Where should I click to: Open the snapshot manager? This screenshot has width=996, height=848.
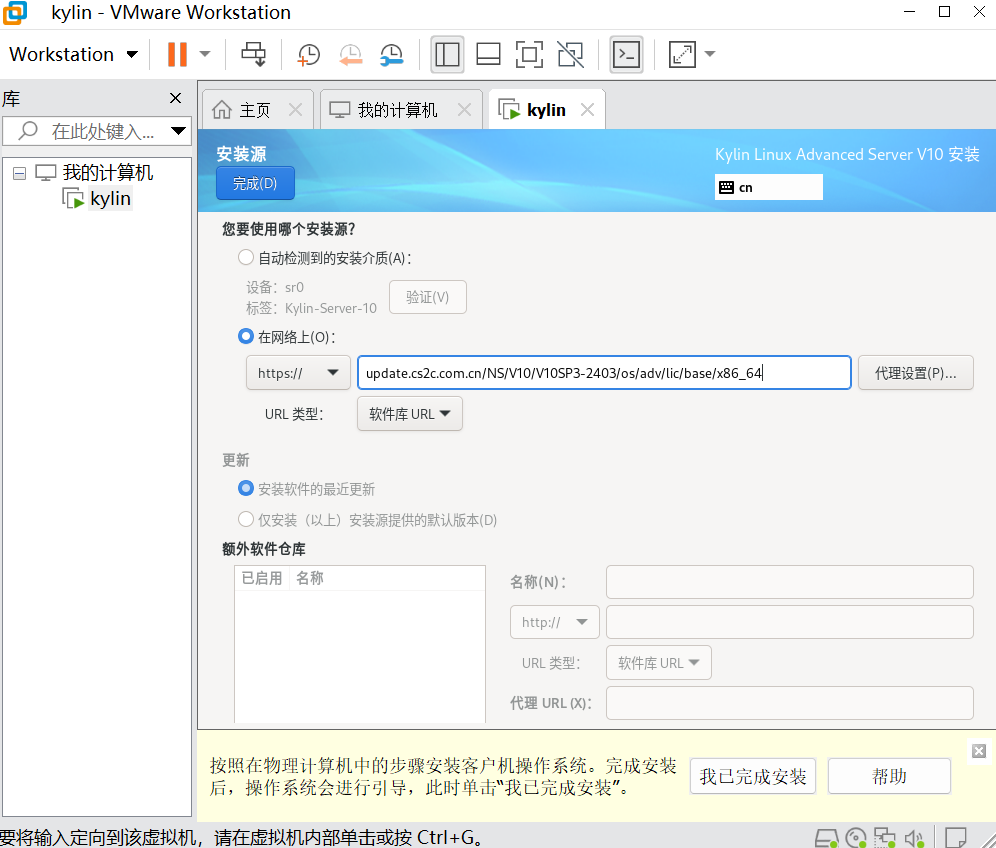391,55
